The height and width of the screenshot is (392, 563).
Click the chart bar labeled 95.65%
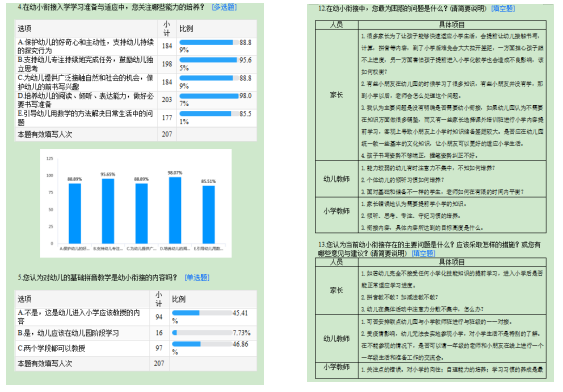[x=108, y=211]
